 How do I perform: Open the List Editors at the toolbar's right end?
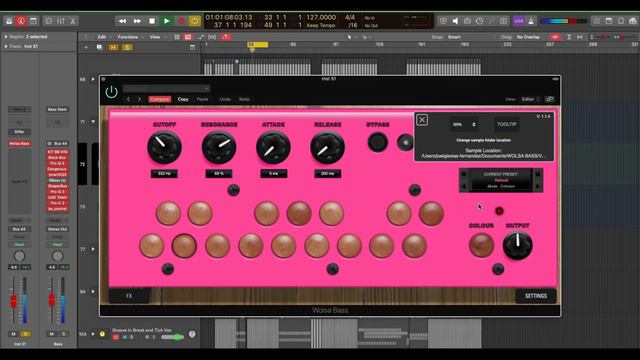pyautogui.click(x=596, y=21)
